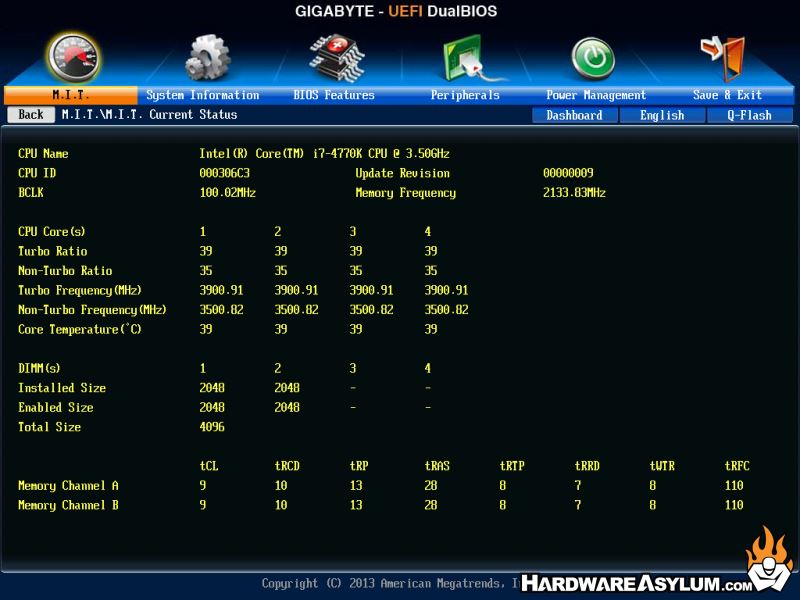Click the CPU ID value 000306C3
The image size is (800, 600).
[224, 173]
